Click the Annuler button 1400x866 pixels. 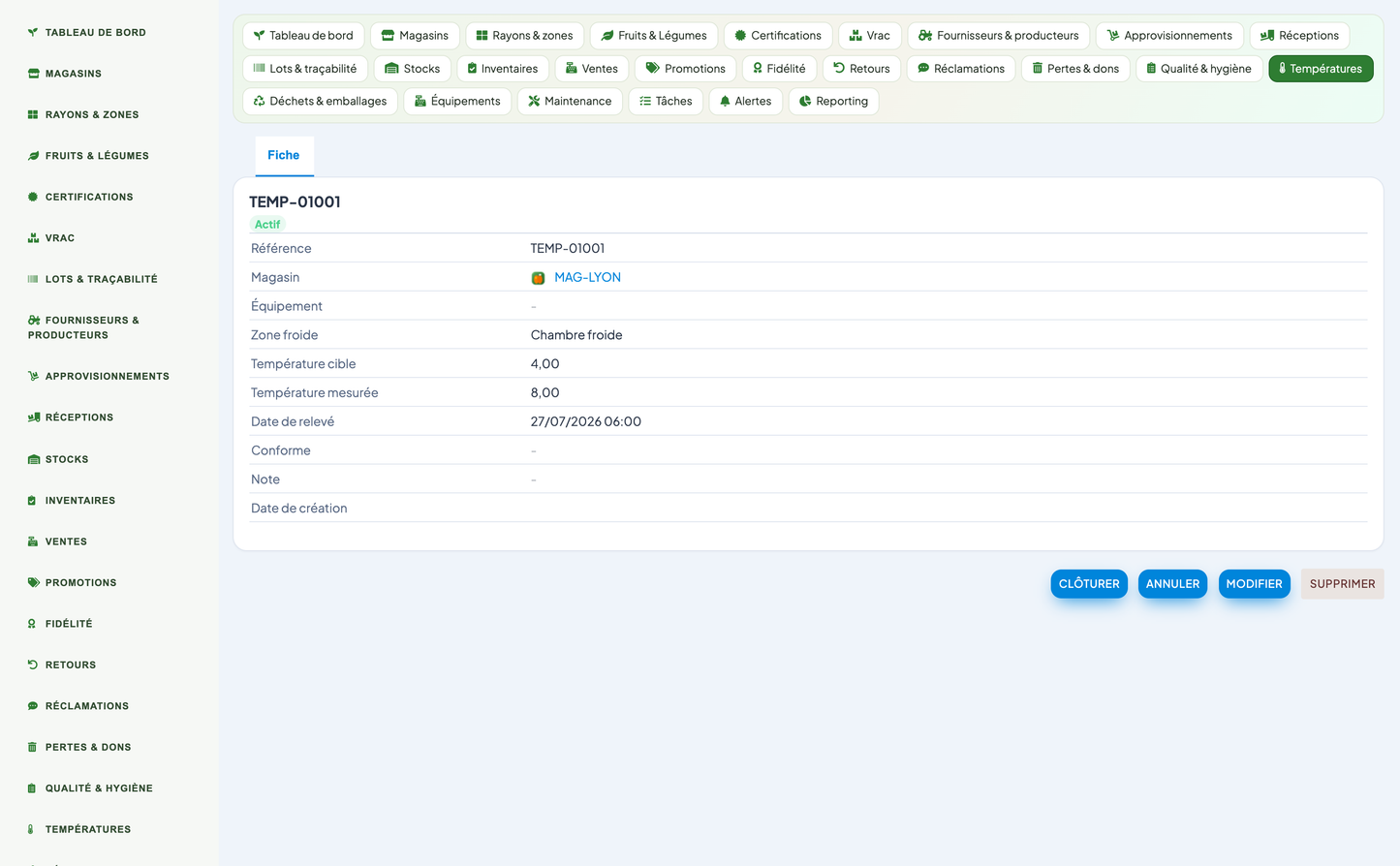[x=1172, y=584]
